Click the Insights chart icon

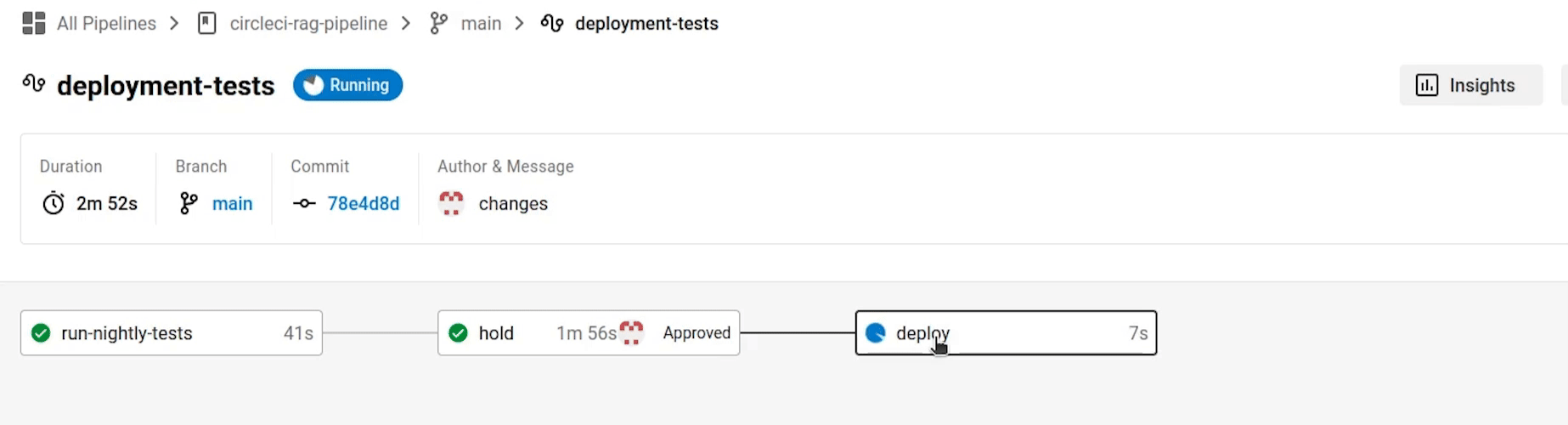click(1427, 85)
